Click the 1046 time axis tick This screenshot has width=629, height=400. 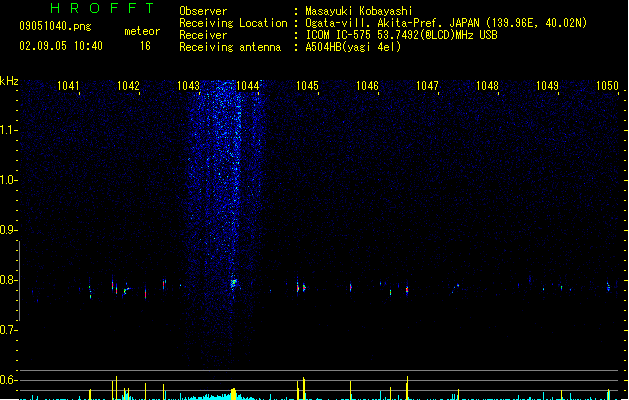point(367,86)
